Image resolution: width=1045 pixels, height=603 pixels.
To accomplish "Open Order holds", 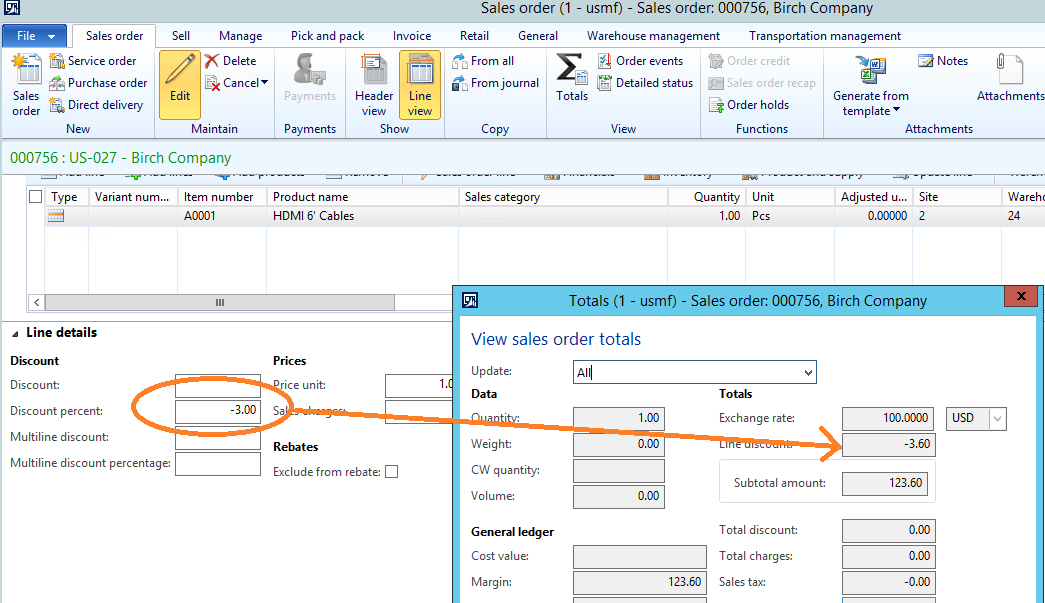I will coord(749,105).
